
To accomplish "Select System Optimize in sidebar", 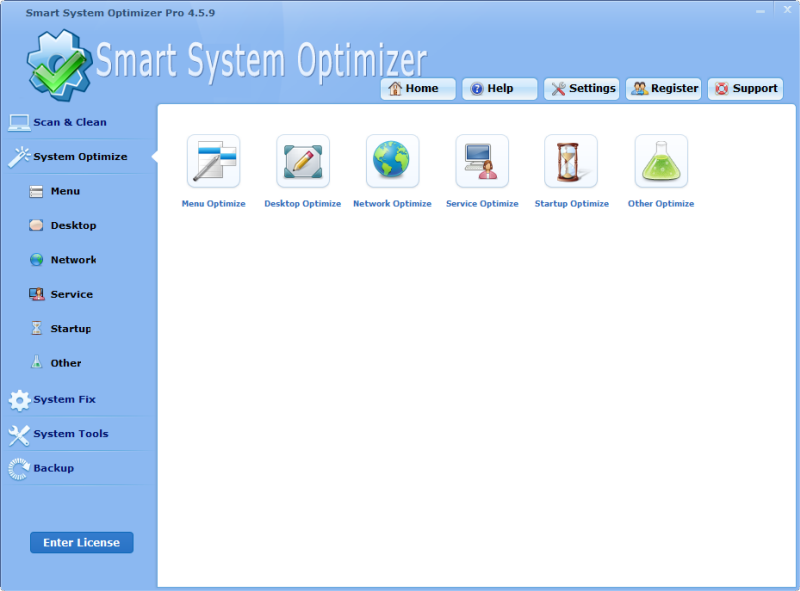I will [x=80, y=157].
